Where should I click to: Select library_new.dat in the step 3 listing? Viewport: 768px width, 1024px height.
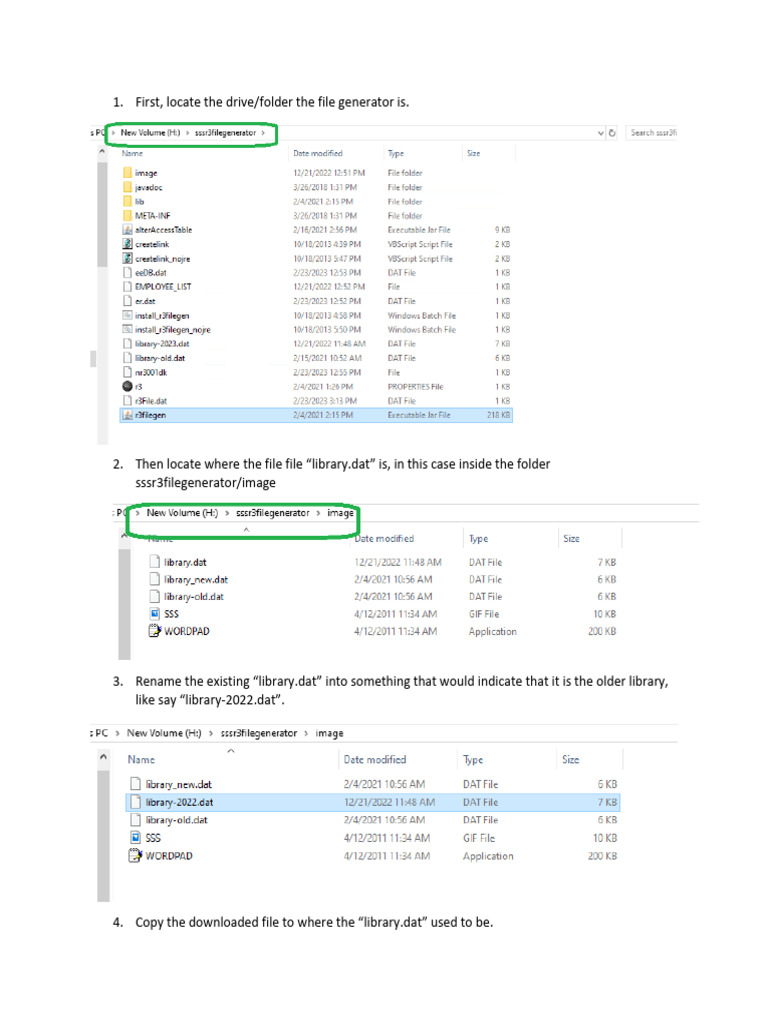click(178, 784)
